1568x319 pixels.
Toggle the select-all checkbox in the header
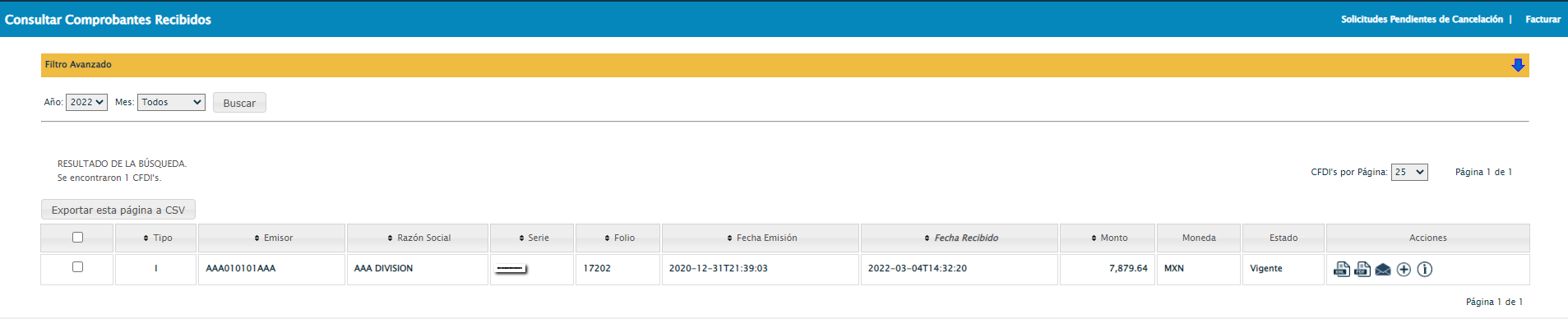click(77, 237)
